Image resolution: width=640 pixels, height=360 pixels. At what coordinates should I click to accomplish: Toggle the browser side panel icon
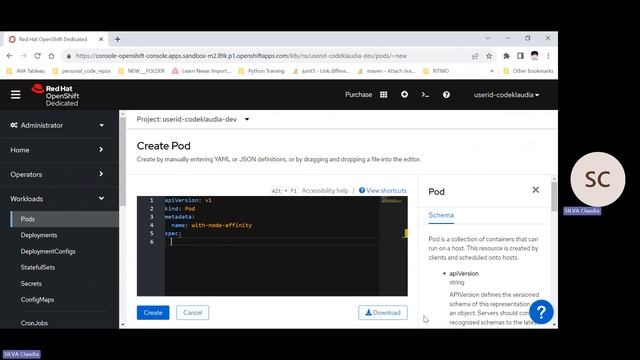520,56
